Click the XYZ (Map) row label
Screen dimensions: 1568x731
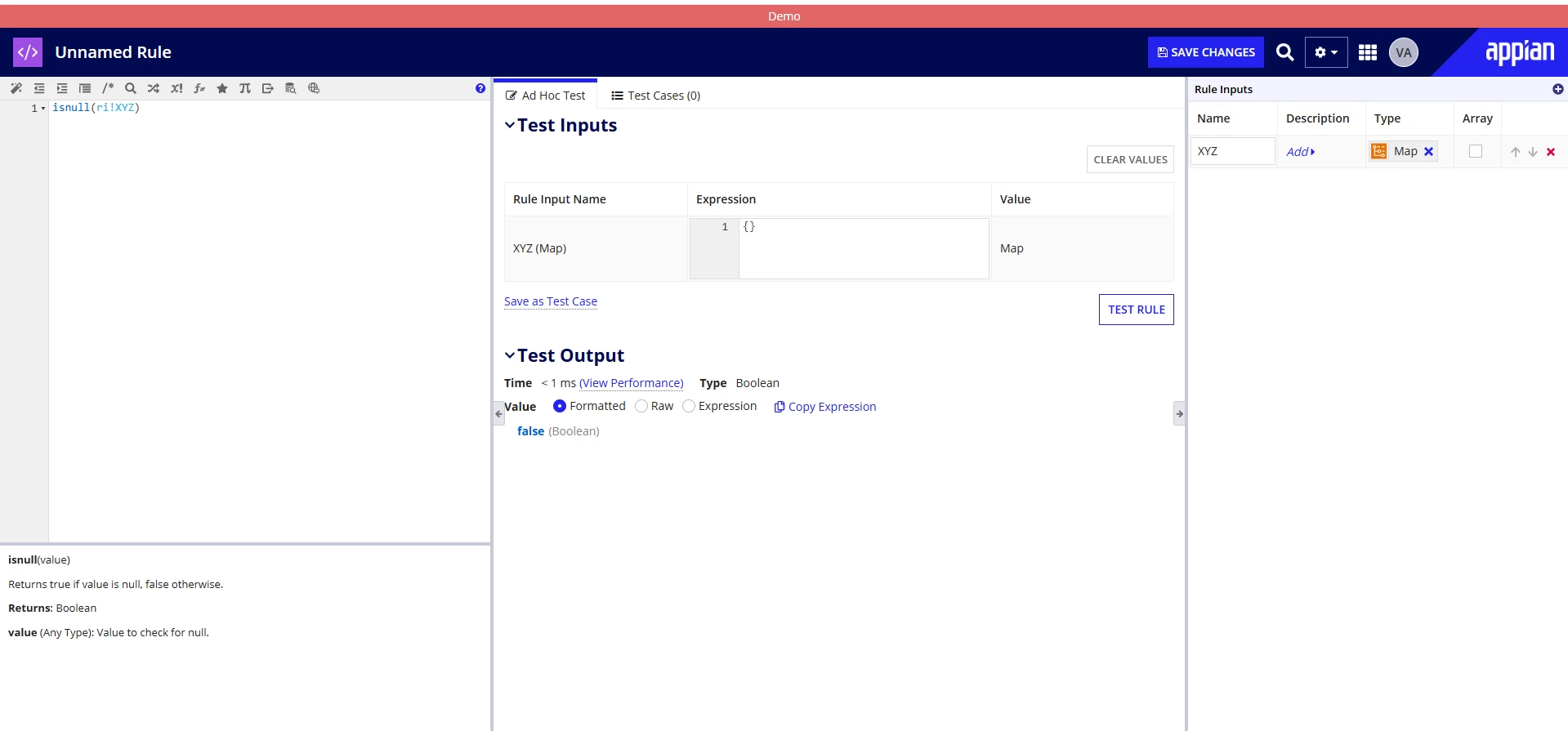539,248
